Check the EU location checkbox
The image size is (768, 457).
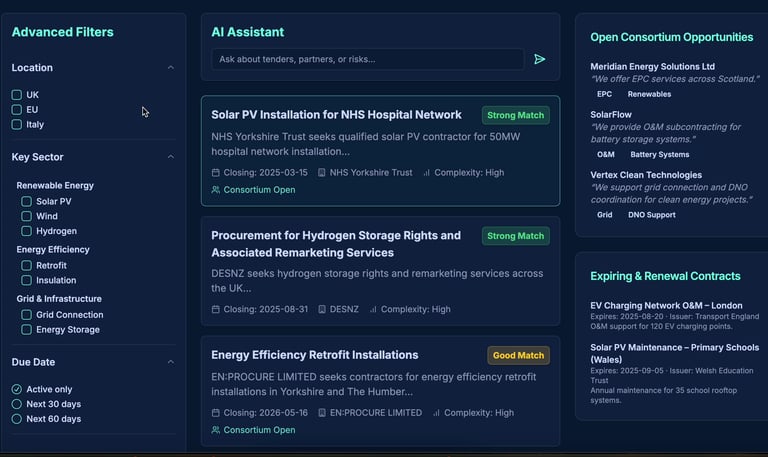pyautogui.click(x=17, y=109)
